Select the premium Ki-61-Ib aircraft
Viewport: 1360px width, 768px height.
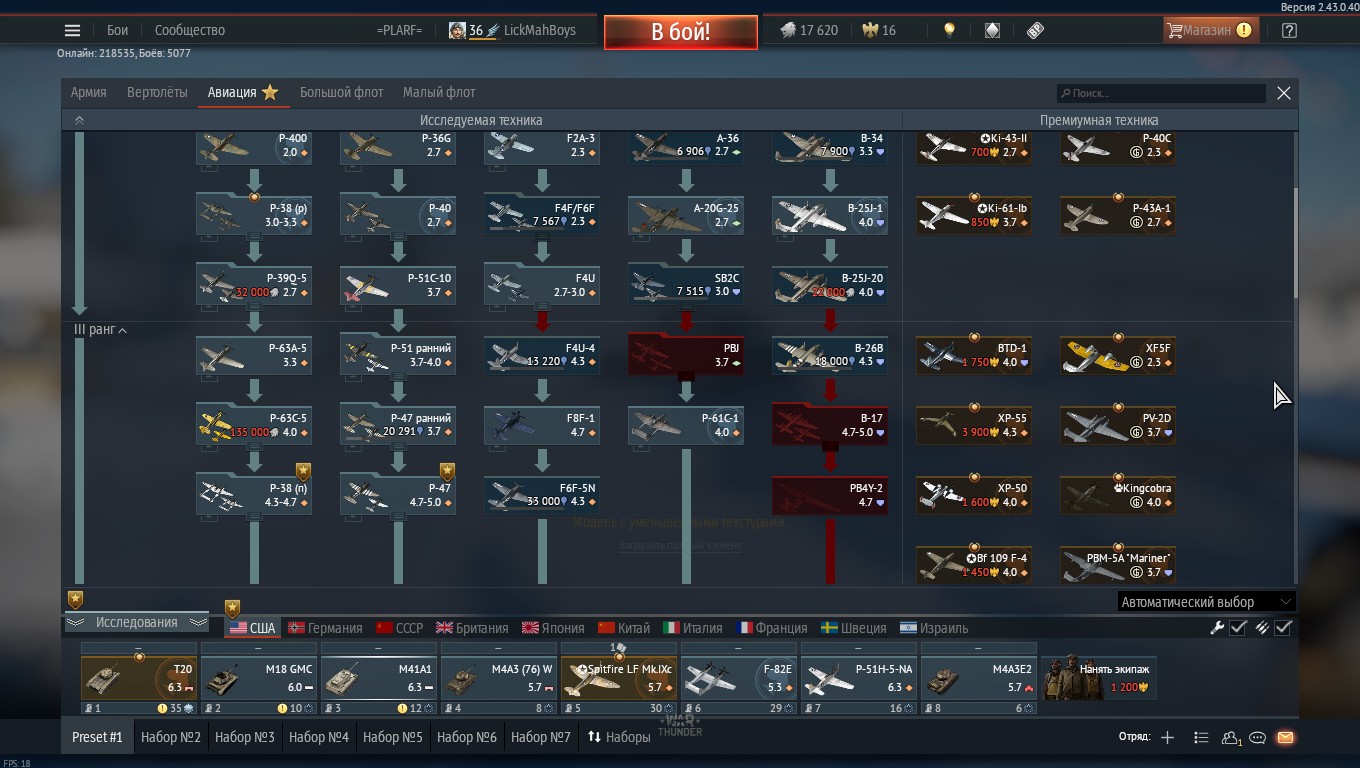tap(974, 215)
